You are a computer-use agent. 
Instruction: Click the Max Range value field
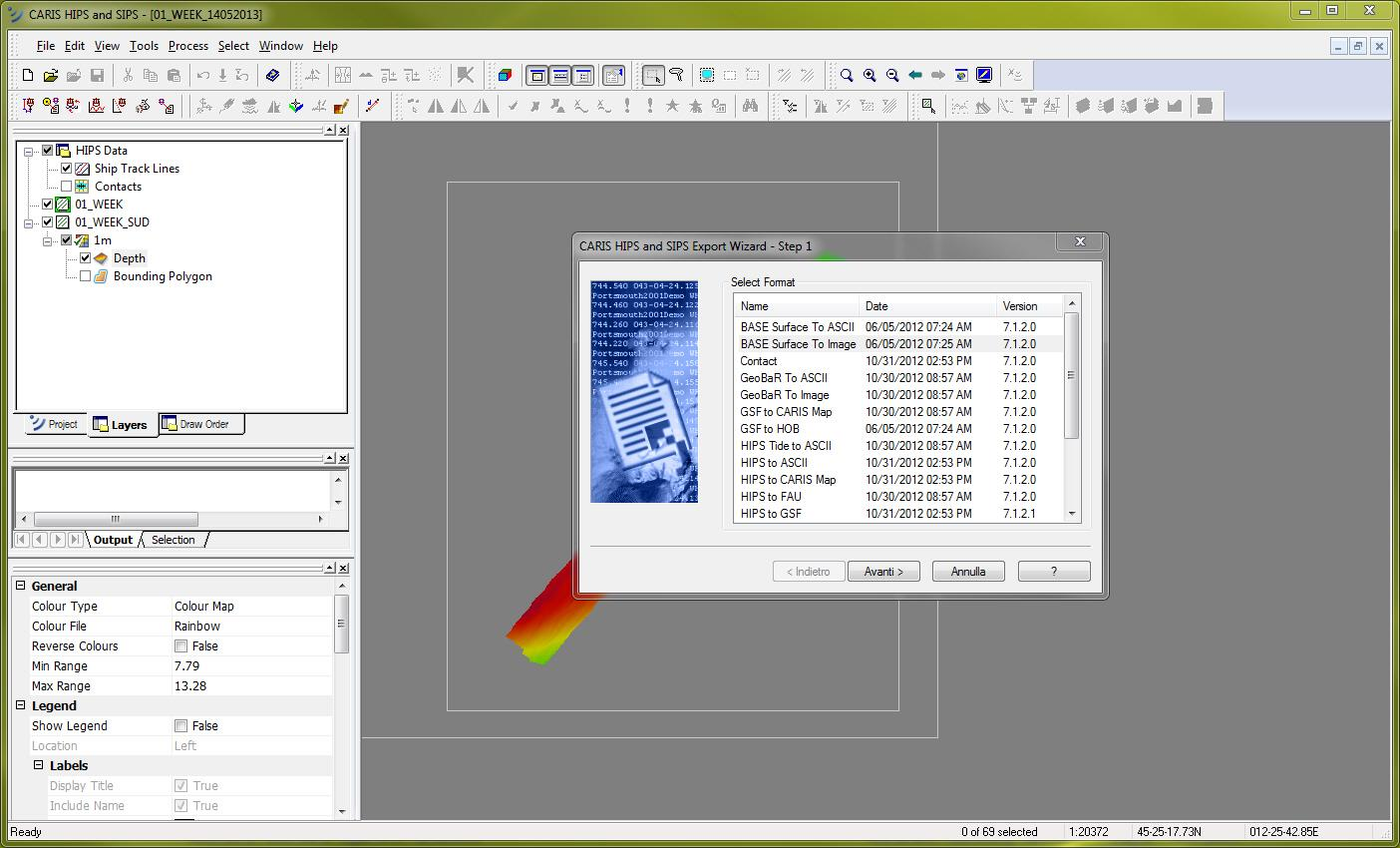tap(251, 686)
